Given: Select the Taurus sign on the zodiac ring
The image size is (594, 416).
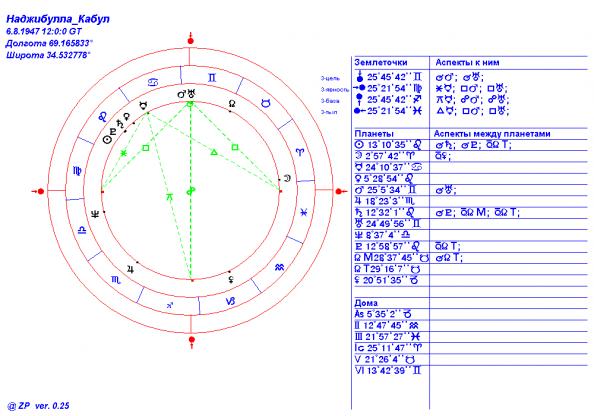Looking at the screenshot, I should 266,103.
